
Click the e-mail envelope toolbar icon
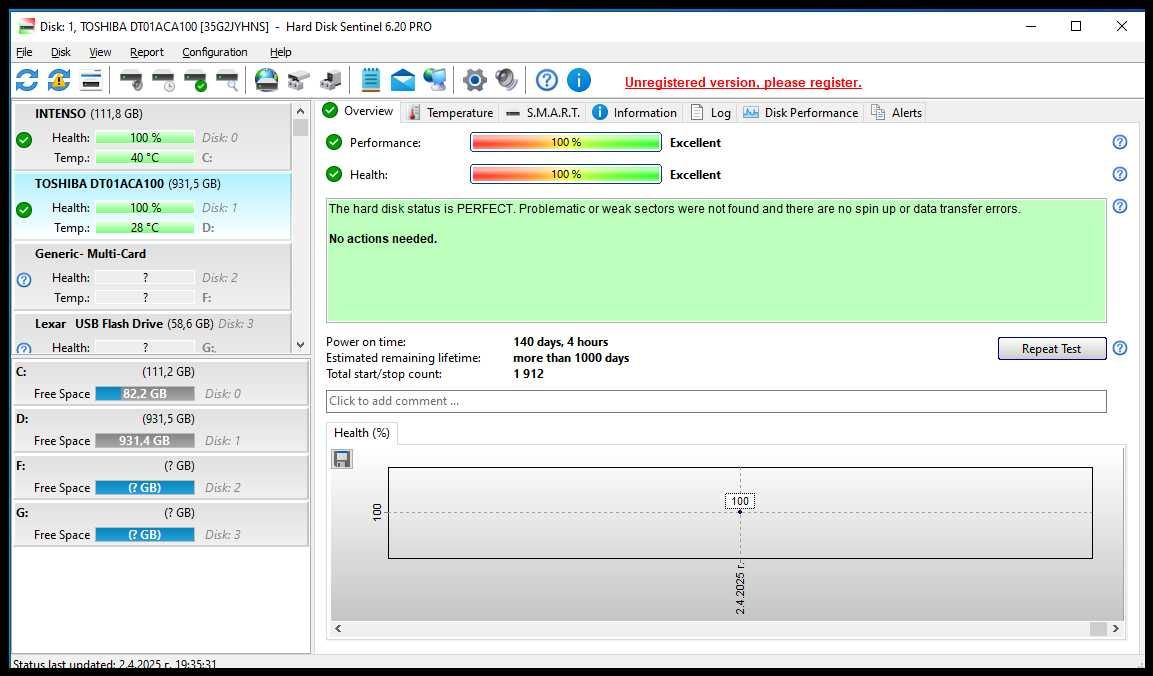402,79
